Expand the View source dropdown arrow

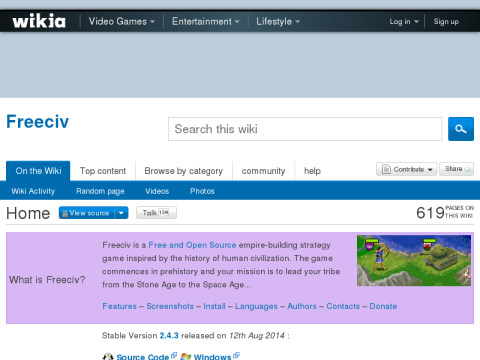tap(121, 213)
